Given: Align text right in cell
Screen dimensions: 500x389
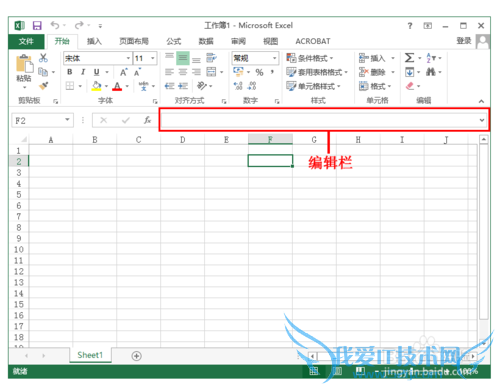Looking at the screenshot, I should point(196,72).
